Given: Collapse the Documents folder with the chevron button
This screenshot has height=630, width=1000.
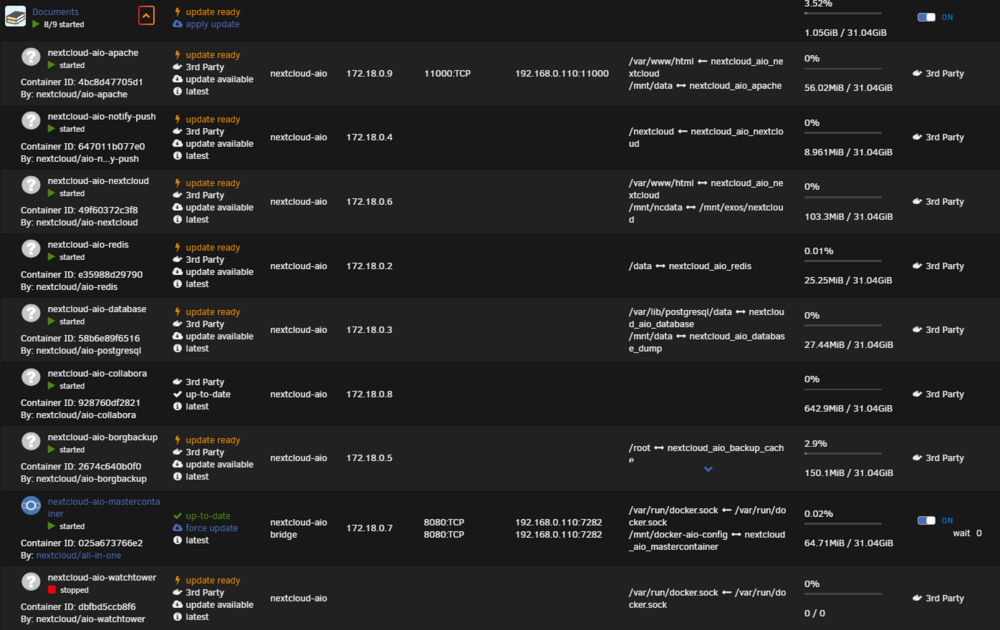Looking at the screenshot, I should pos(146,15).
